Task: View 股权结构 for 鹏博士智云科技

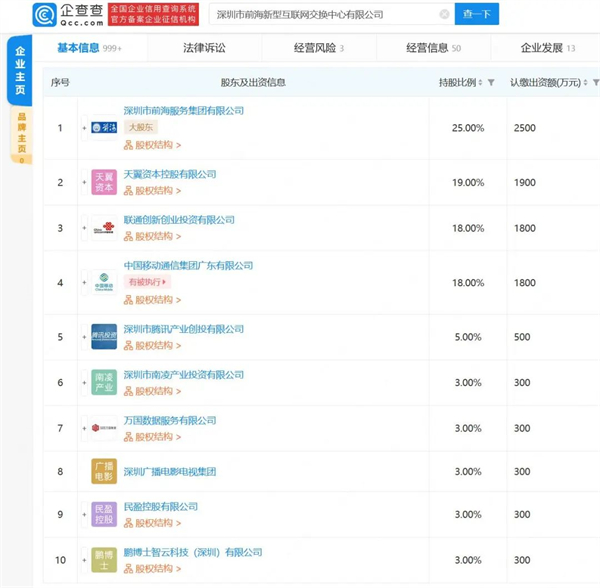Action: click(152, 568)
